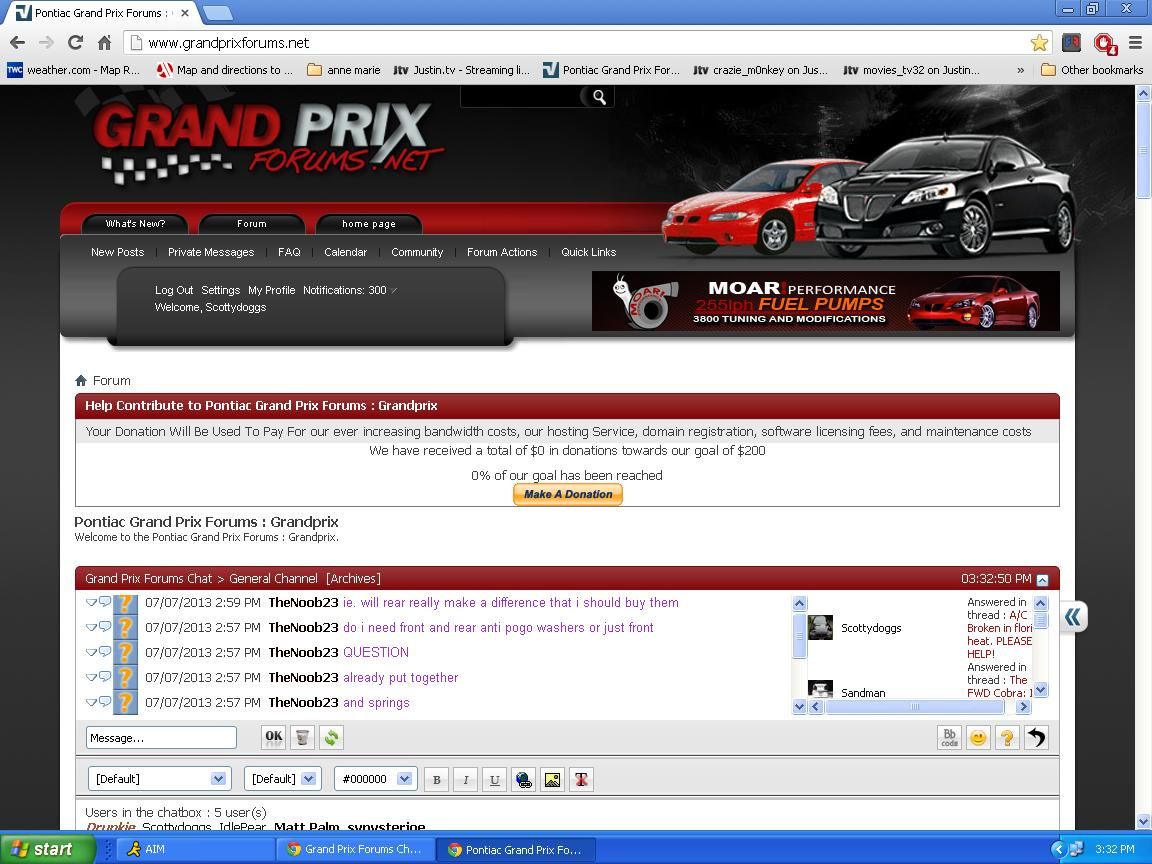Switch to the Forum tab
The width and height of the screenshot is (1152, 864).
coord(251,223)
